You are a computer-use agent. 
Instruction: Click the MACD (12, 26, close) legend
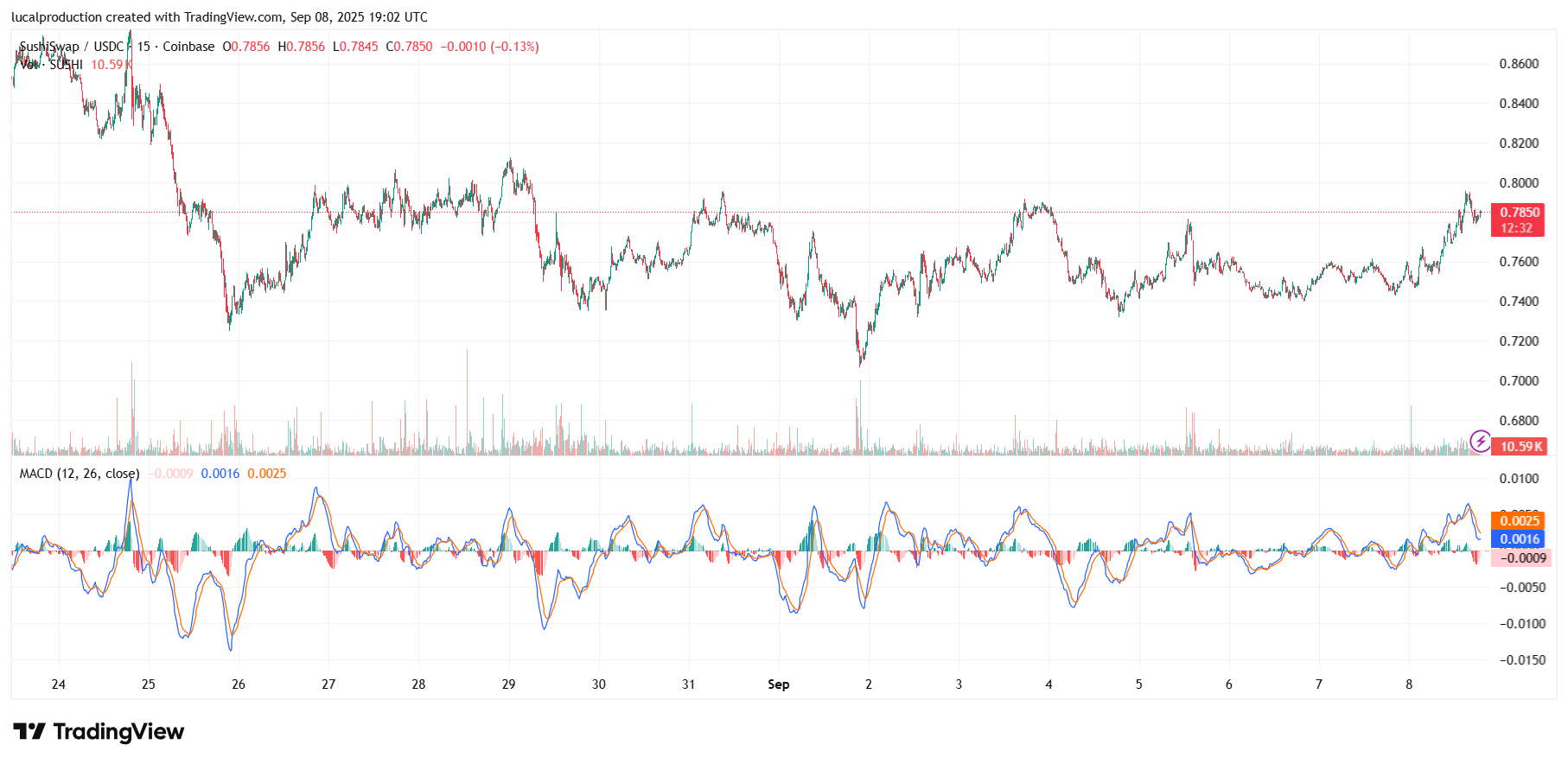[80, 474]
